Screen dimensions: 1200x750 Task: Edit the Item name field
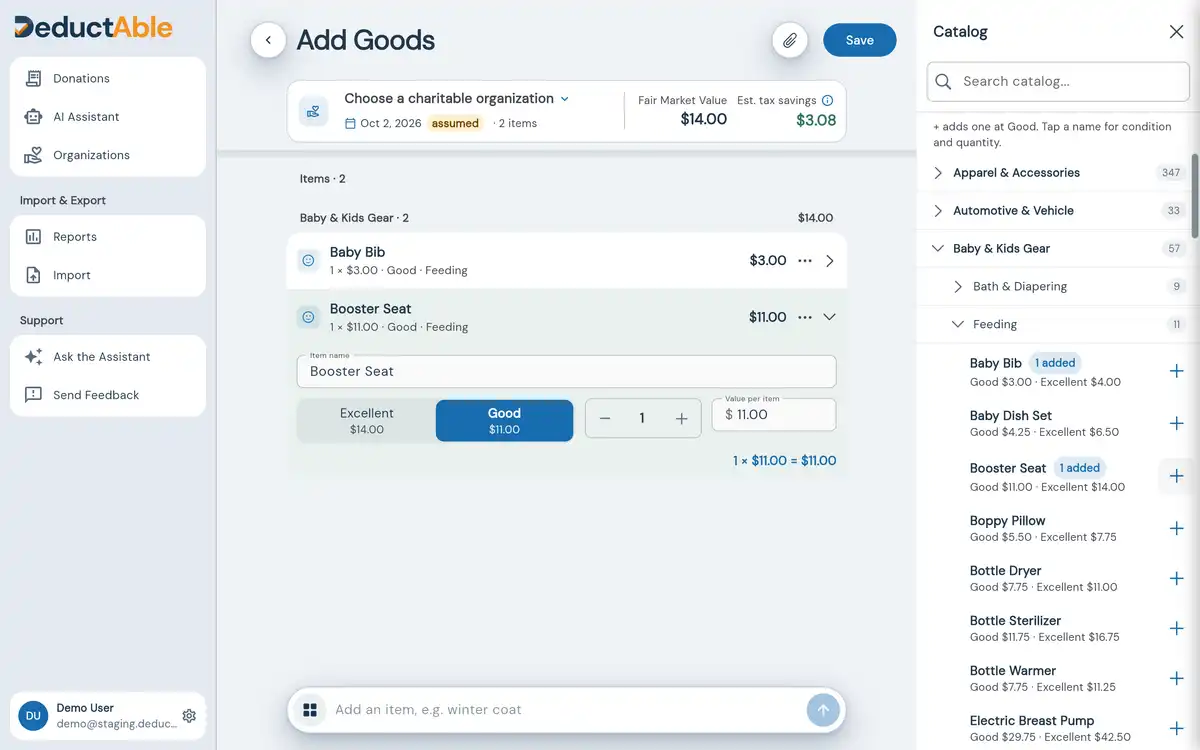point(566,371)
